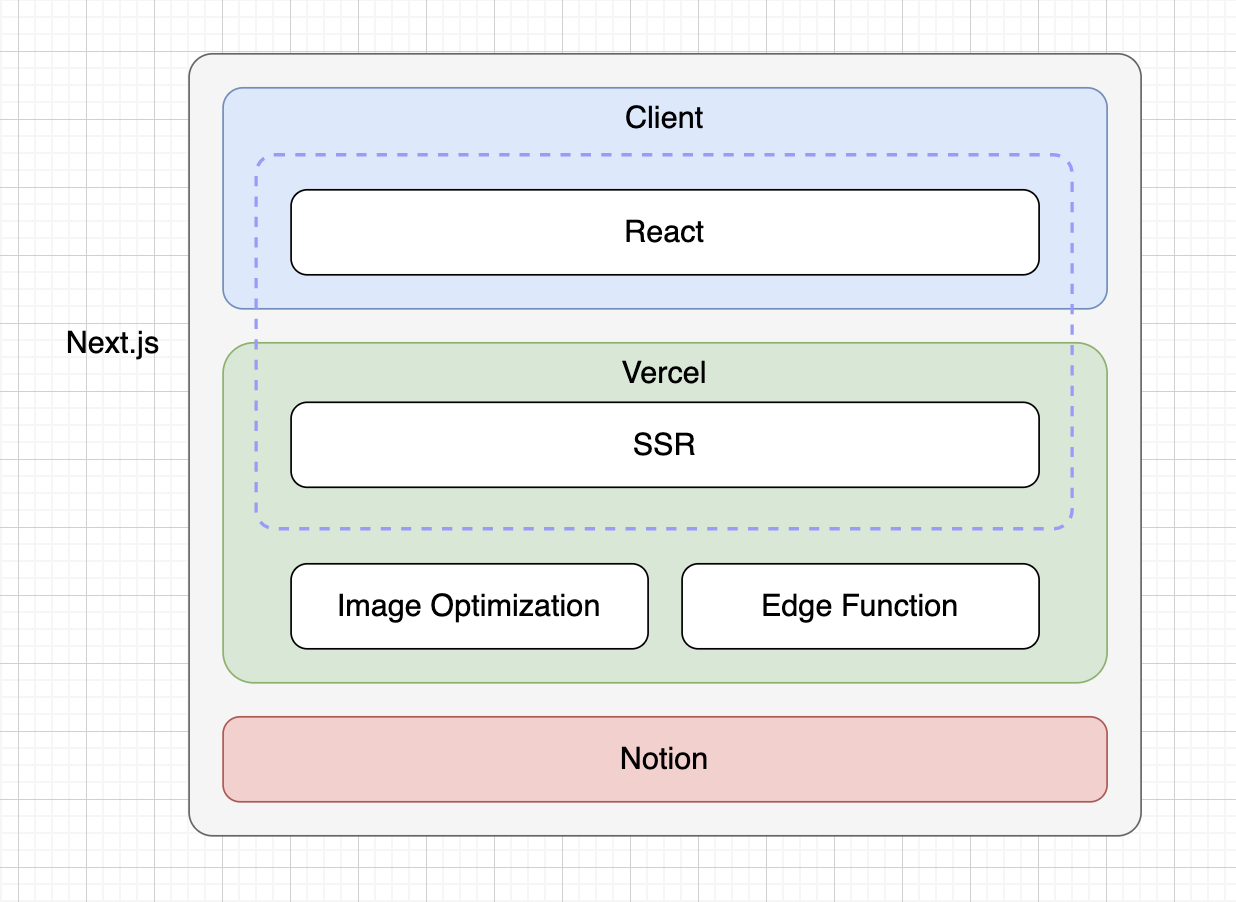1236x902 pixels.
Task: Select the red Notion block
Action: (664, 759)
